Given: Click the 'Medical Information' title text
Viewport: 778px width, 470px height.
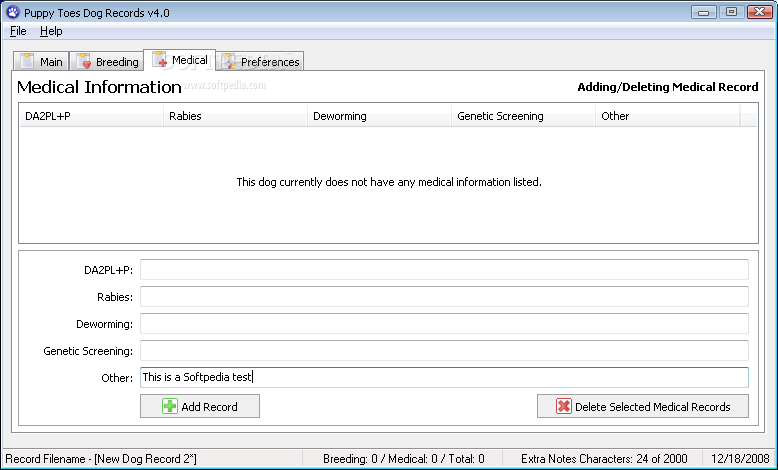Looking at the screenshot, I should 99,87.
